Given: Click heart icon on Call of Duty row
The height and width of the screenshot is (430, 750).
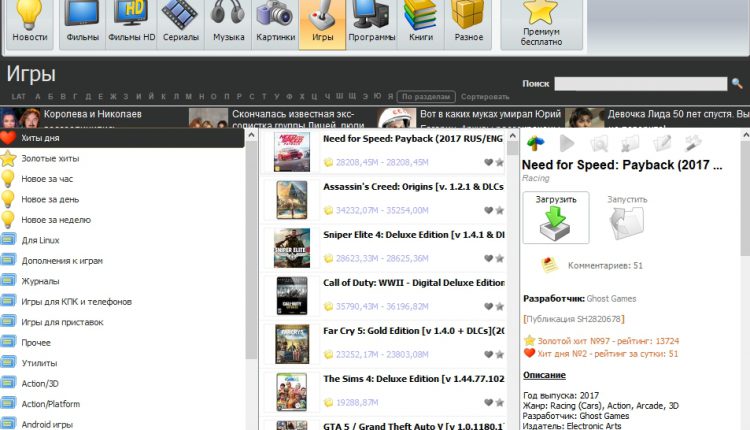Looking at the screenshot, I should (x=488, y=307).
